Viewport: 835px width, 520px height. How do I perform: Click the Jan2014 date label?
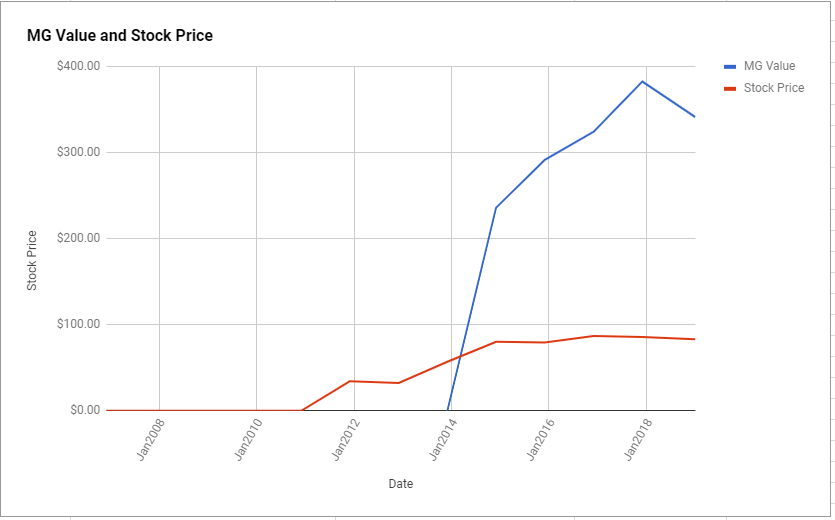(443, 440)
